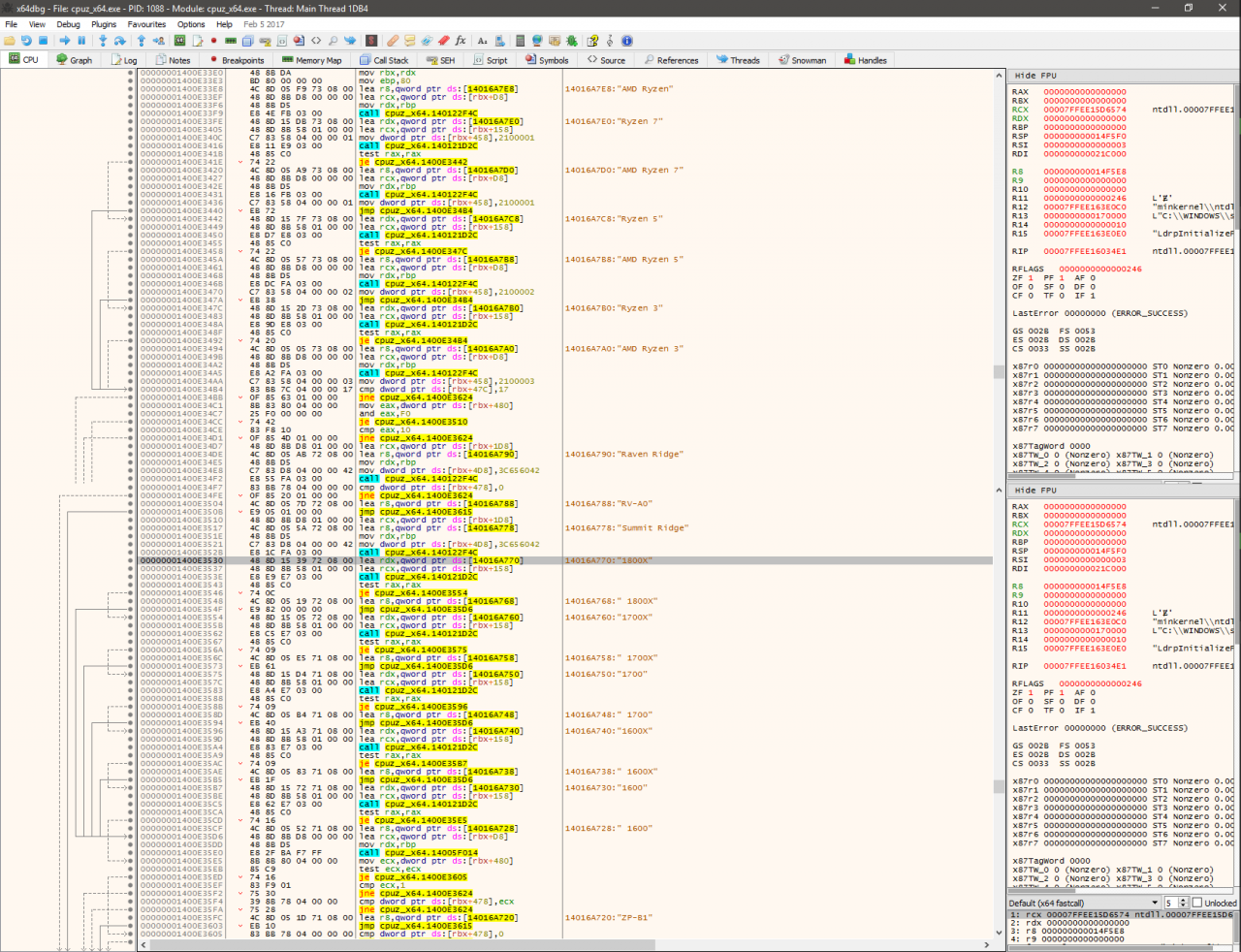Restart the debuggee with the restart icon

tap(26, 41)
